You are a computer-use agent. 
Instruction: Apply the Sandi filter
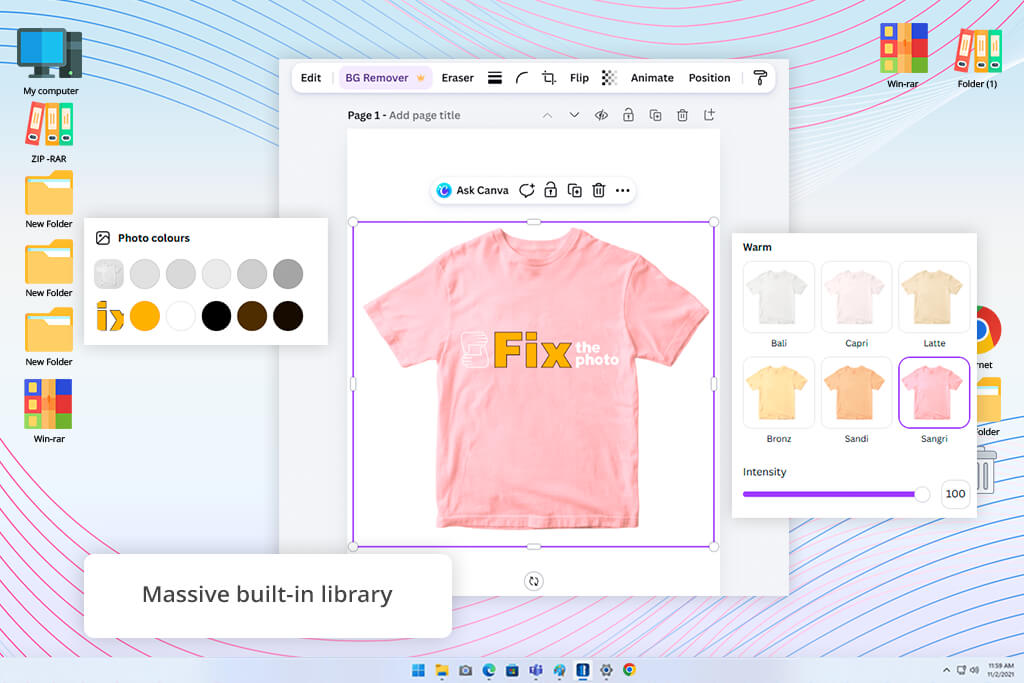(856, 393)
